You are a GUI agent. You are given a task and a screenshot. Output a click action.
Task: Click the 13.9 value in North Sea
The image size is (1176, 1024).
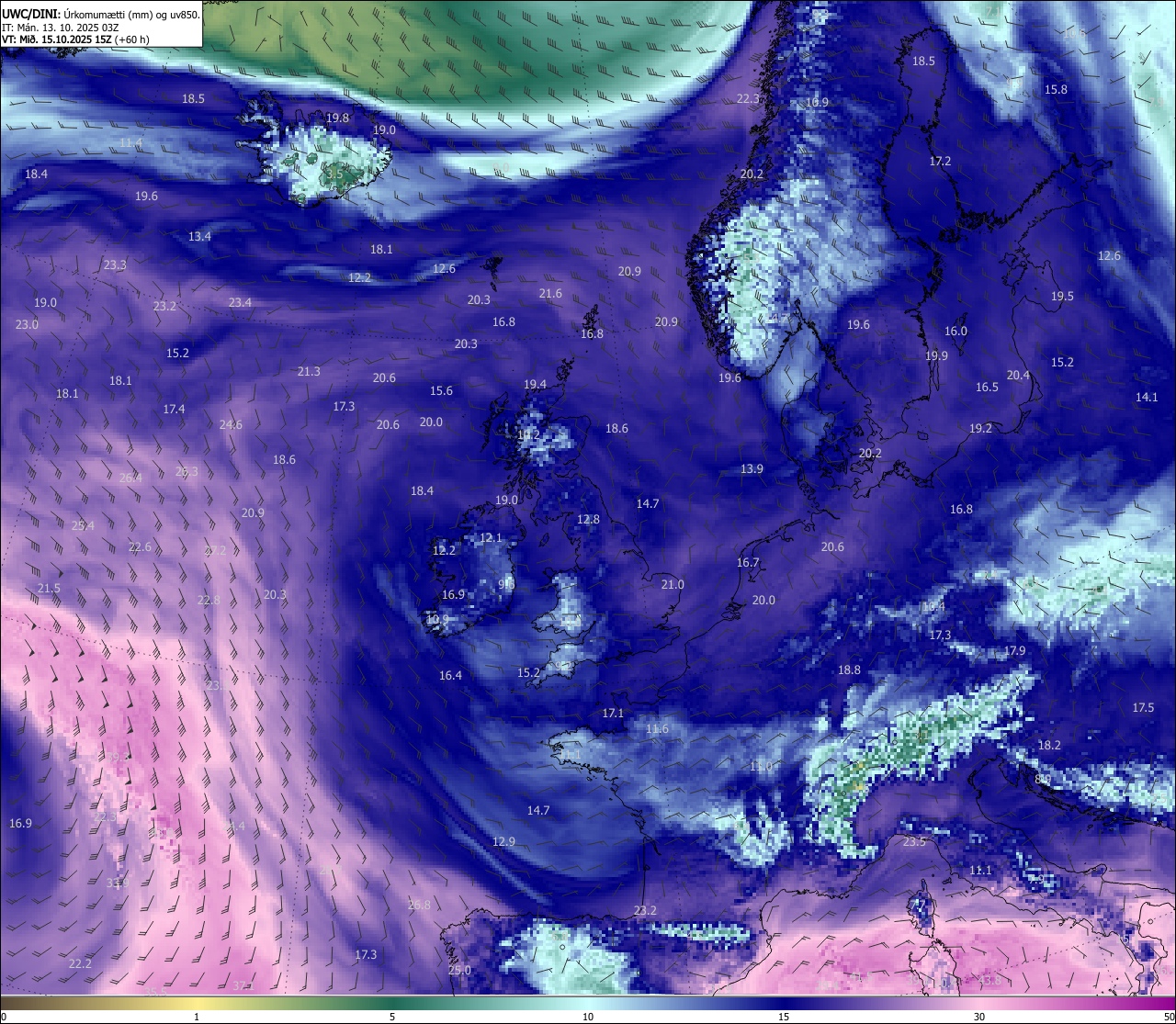[752, 469]
